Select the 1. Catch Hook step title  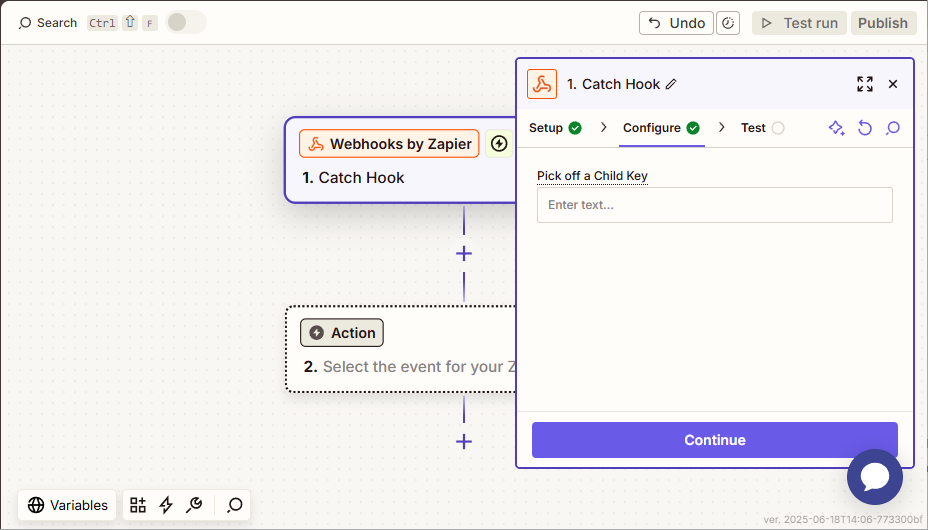[353, 177]
